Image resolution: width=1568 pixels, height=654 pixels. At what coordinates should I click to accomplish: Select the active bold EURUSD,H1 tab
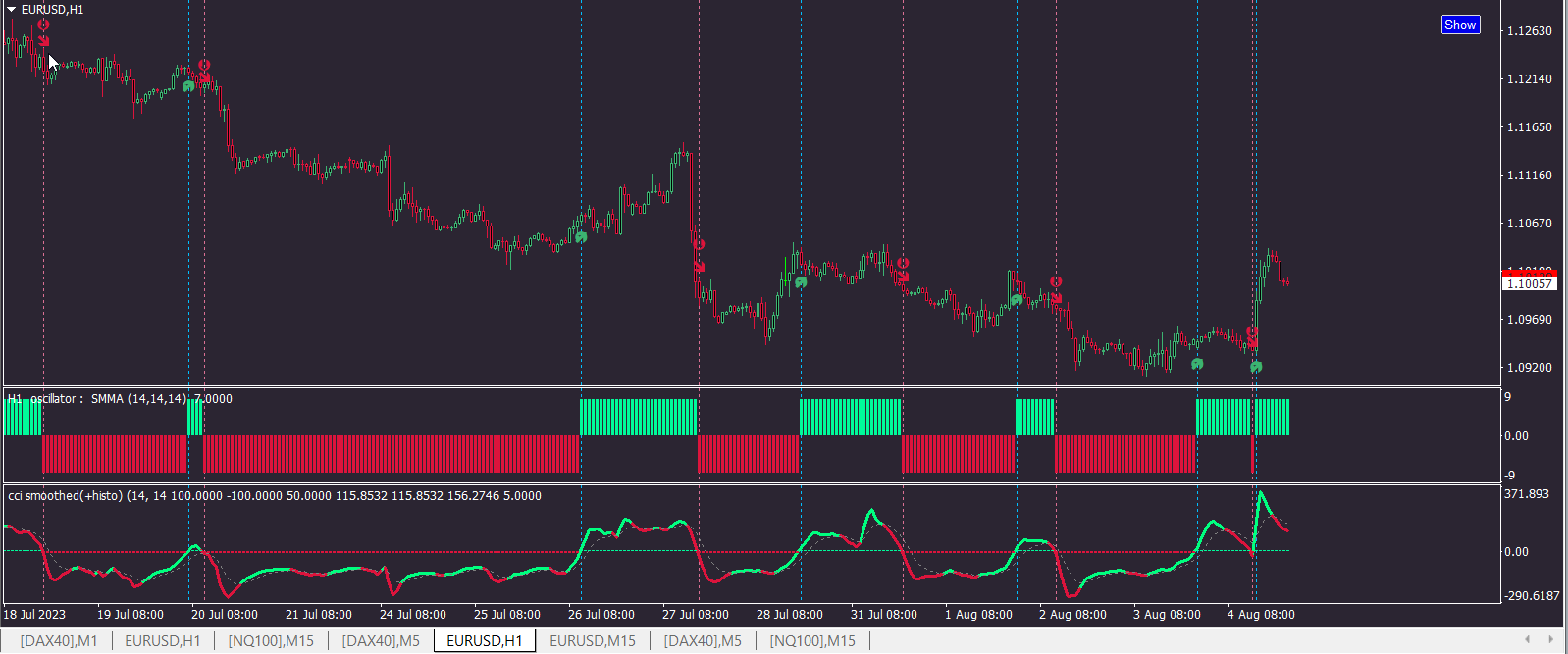click(485, 640)
